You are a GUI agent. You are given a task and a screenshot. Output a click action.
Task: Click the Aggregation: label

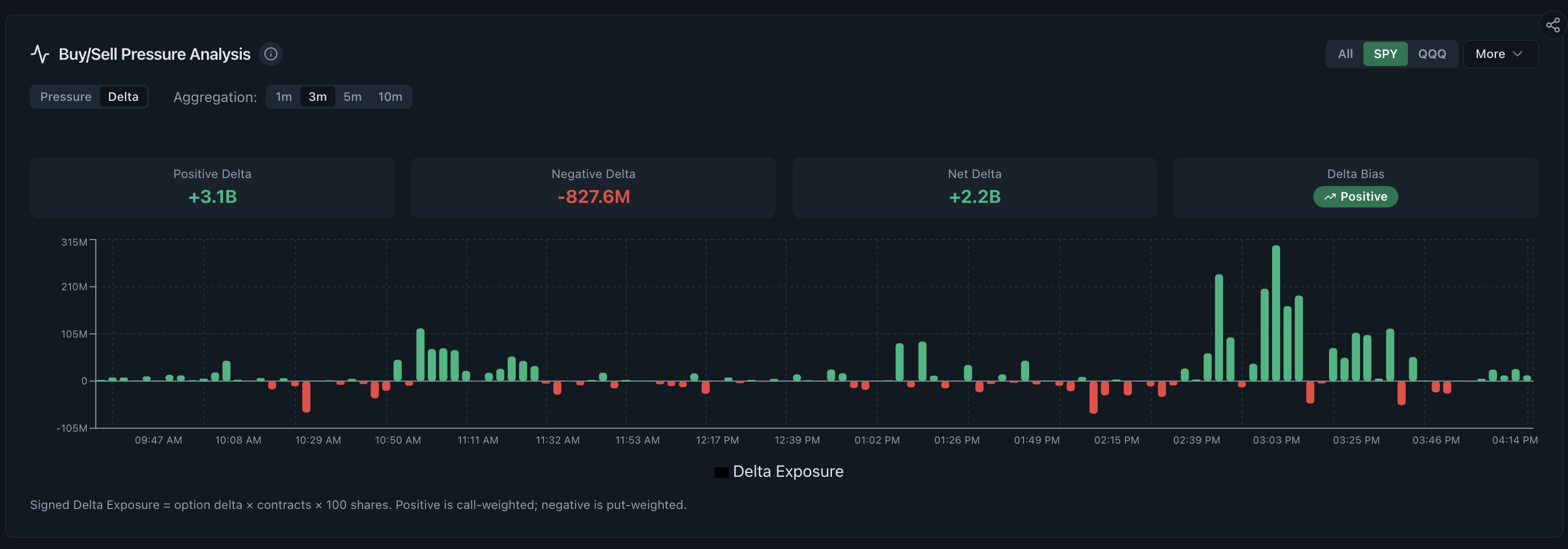(x=215, y=98)
